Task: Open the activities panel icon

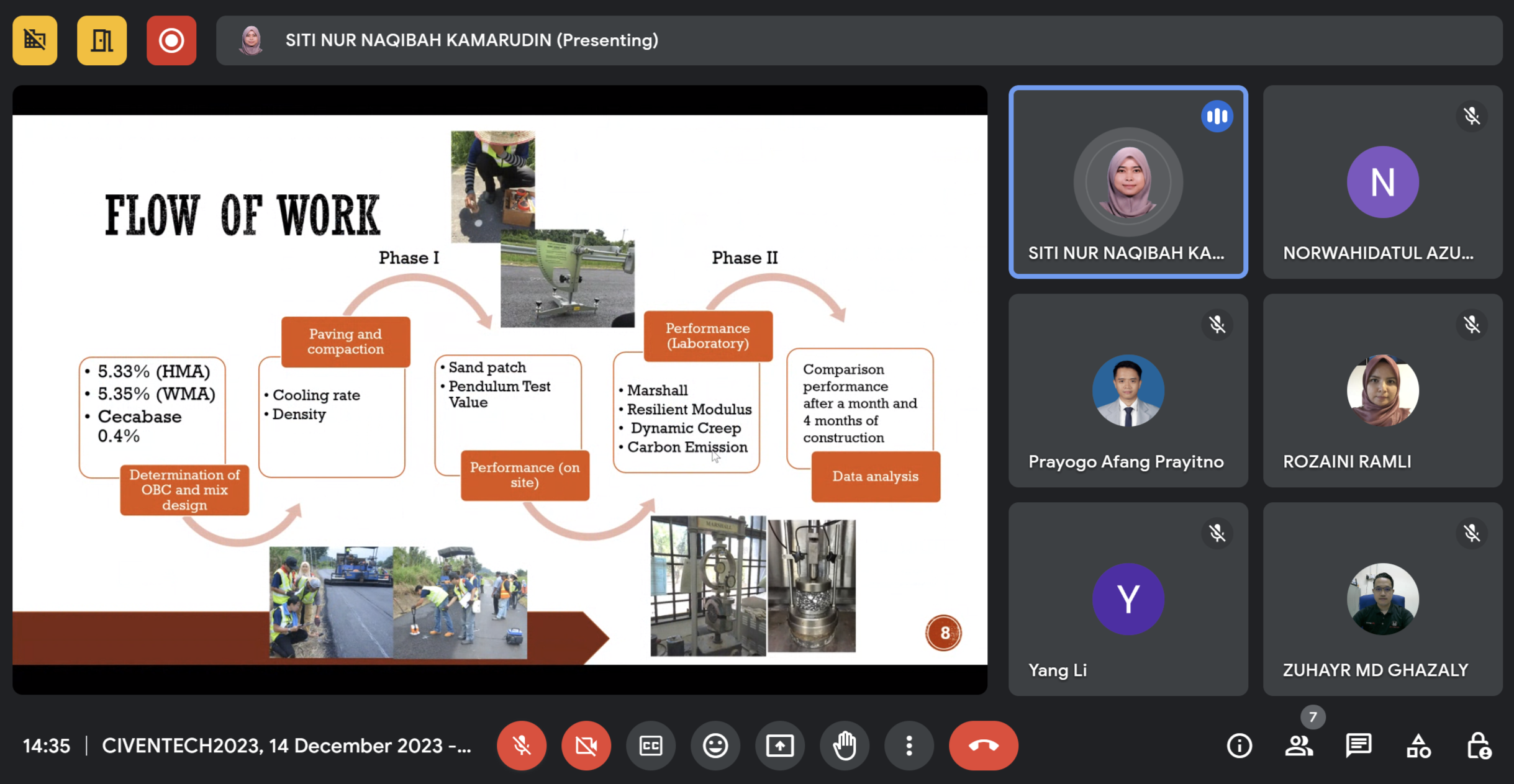Action: click(x=1418, y=746)
